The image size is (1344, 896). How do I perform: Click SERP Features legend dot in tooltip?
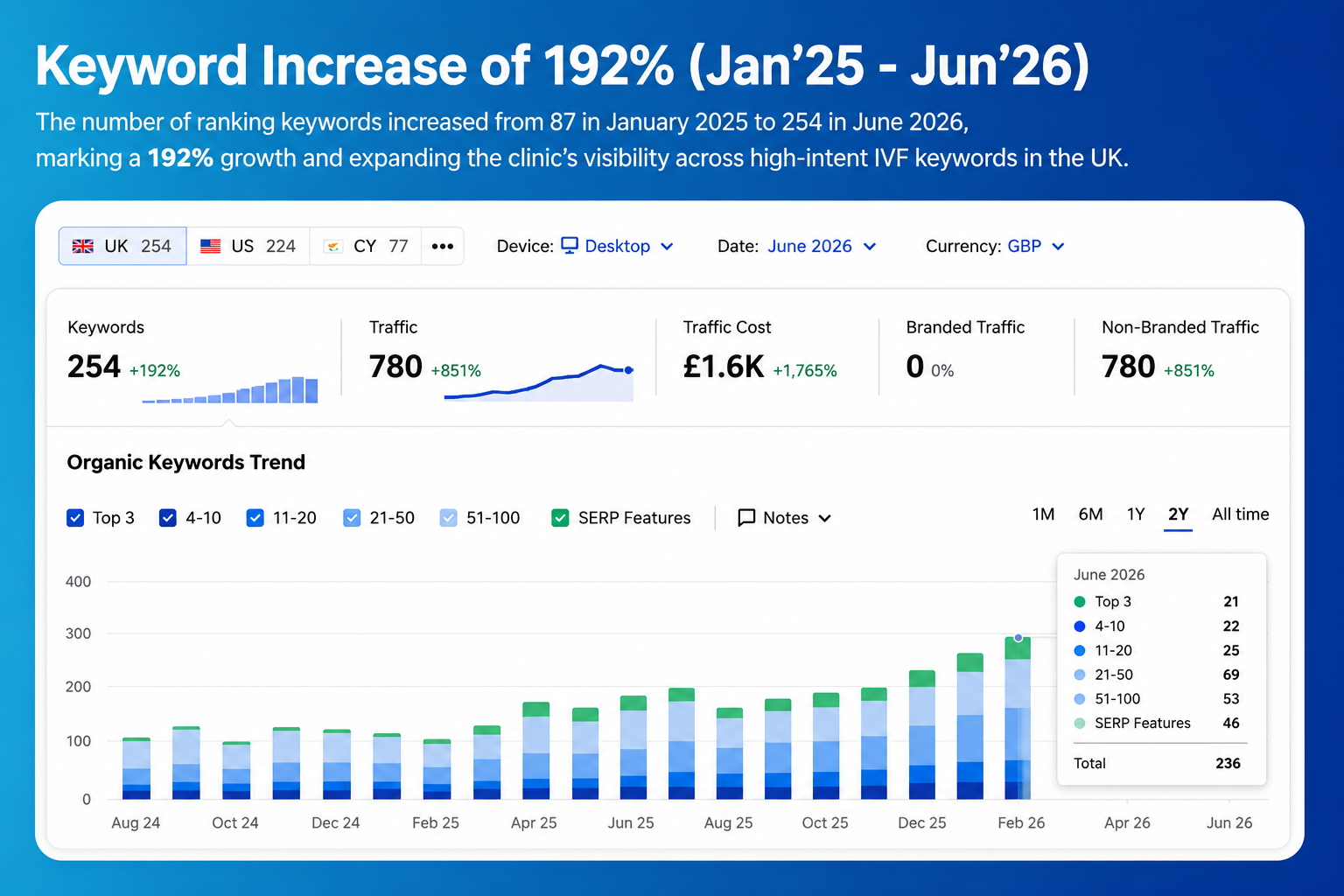tap(1080, 723)
